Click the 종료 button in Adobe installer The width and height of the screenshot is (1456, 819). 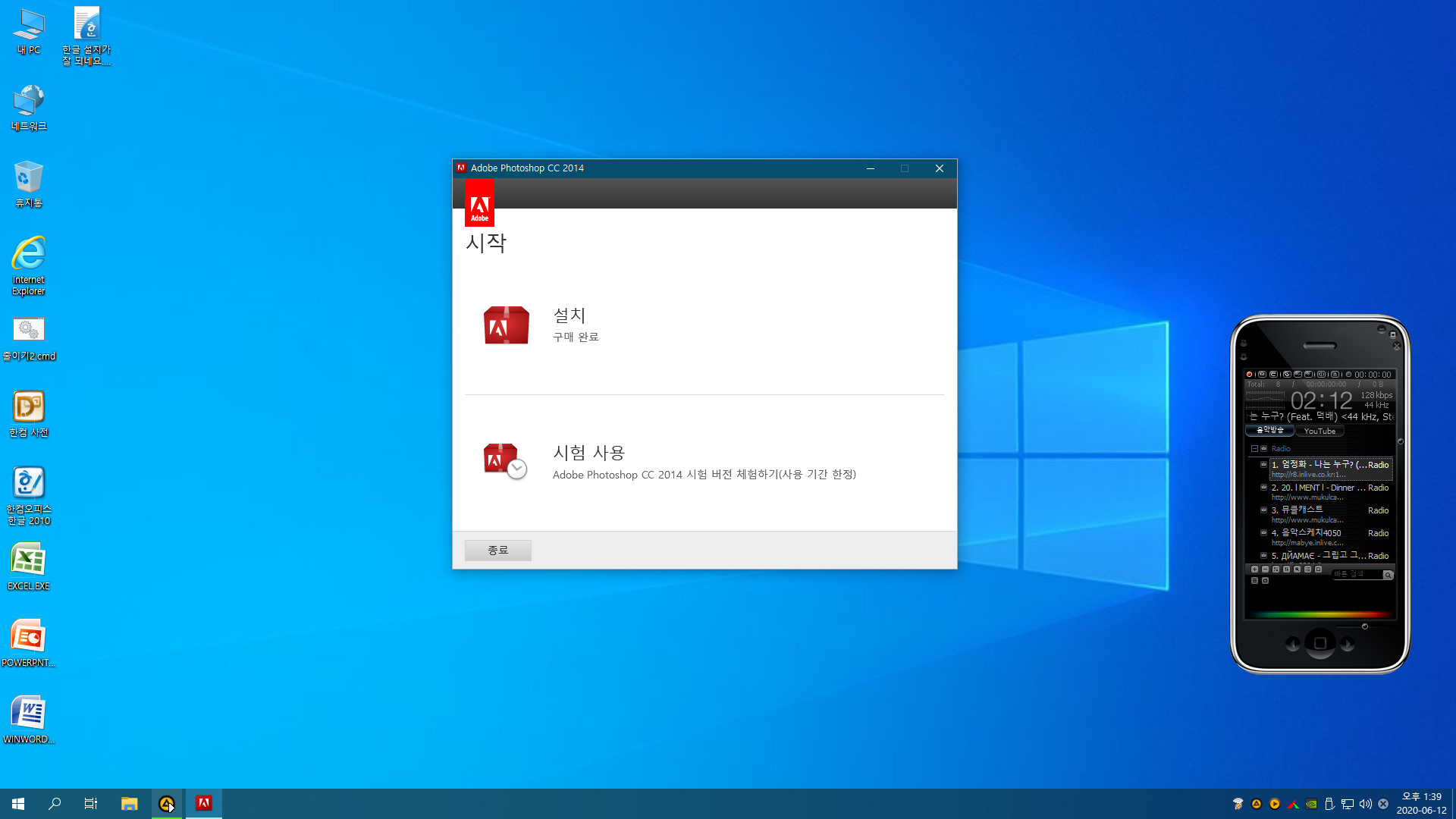(x=498, y=550)
